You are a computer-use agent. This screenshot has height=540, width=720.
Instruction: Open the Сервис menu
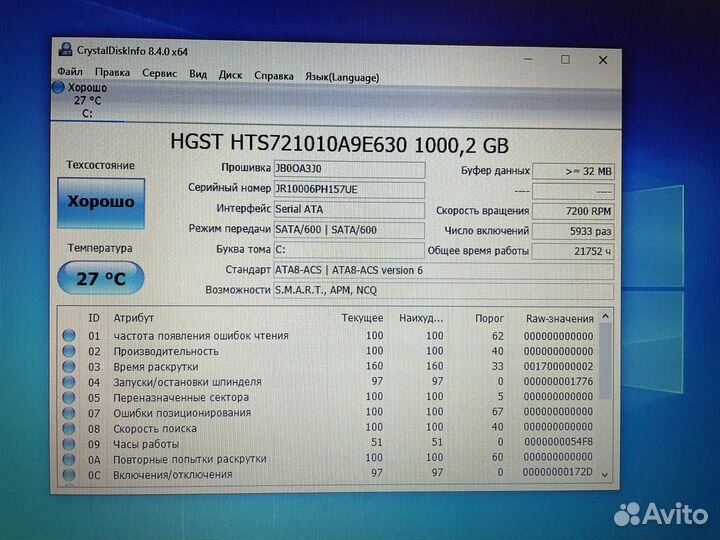pyautogui.click(x=159, y=73)
